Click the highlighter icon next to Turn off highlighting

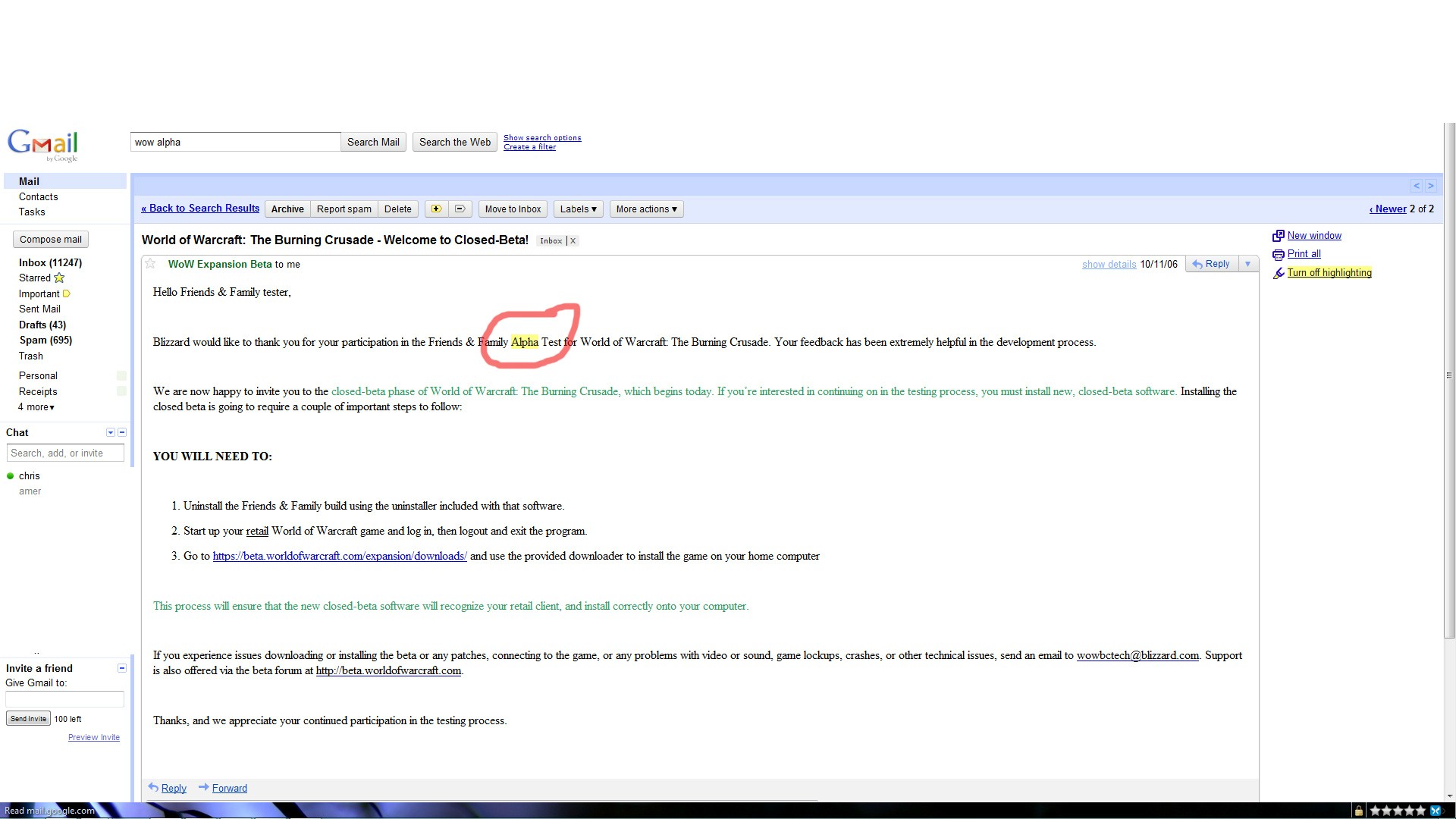1278,273
